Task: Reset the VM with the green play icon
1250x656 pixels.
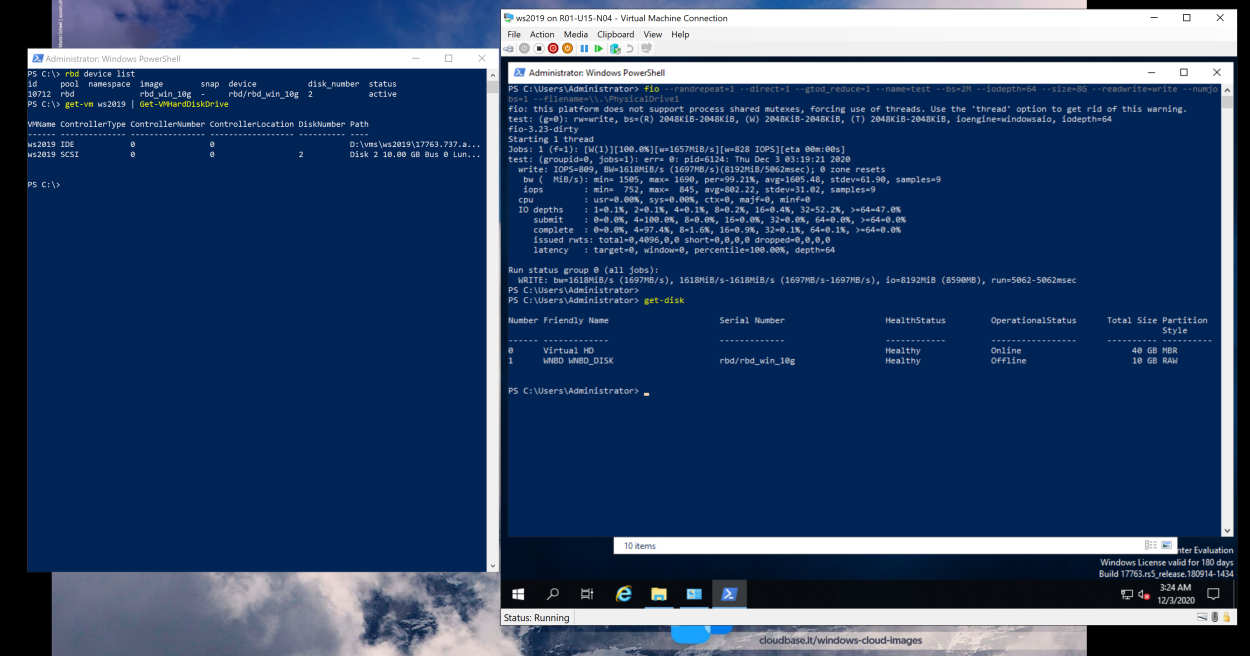Action: click(x=599, y=48)
